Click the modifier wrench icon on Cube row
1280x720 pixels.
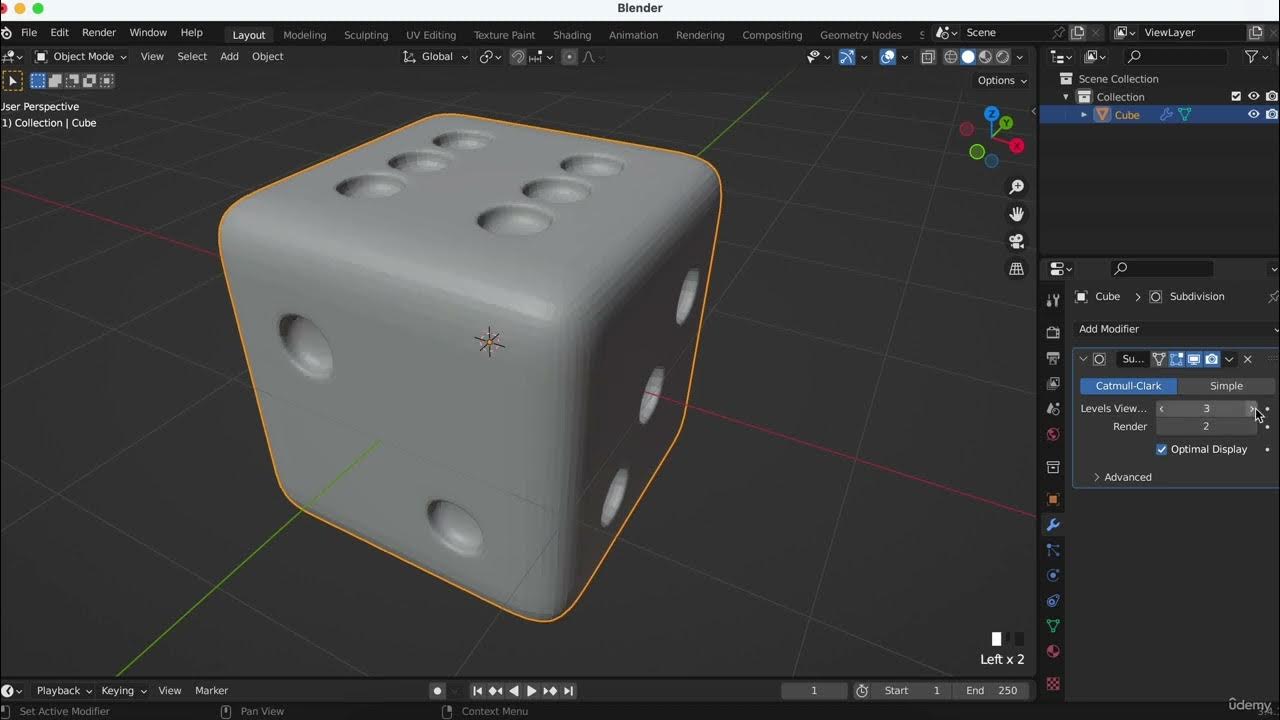click(x=1166, y=115)
